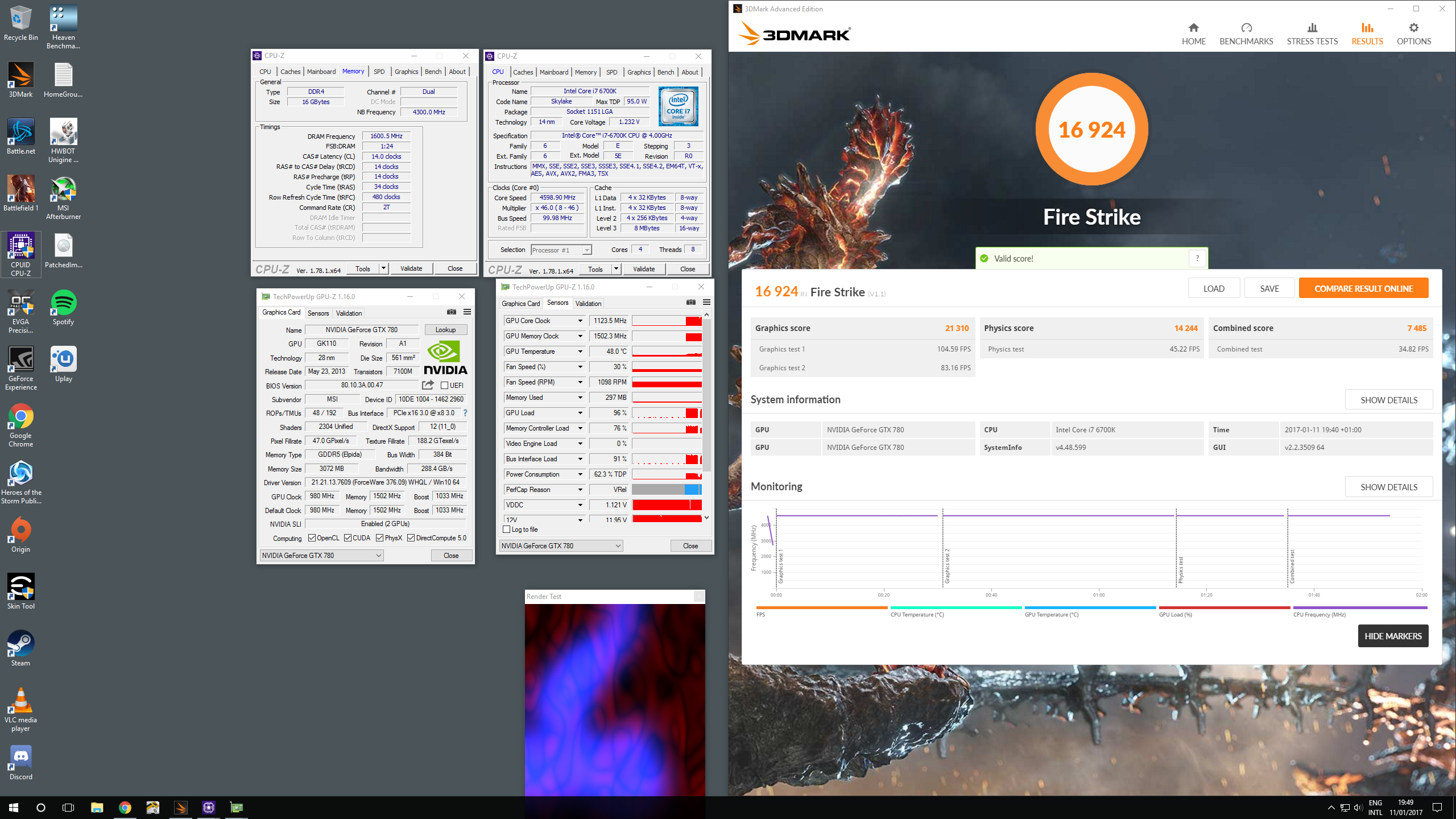Show details for System information

click(x=1389, y=400)
